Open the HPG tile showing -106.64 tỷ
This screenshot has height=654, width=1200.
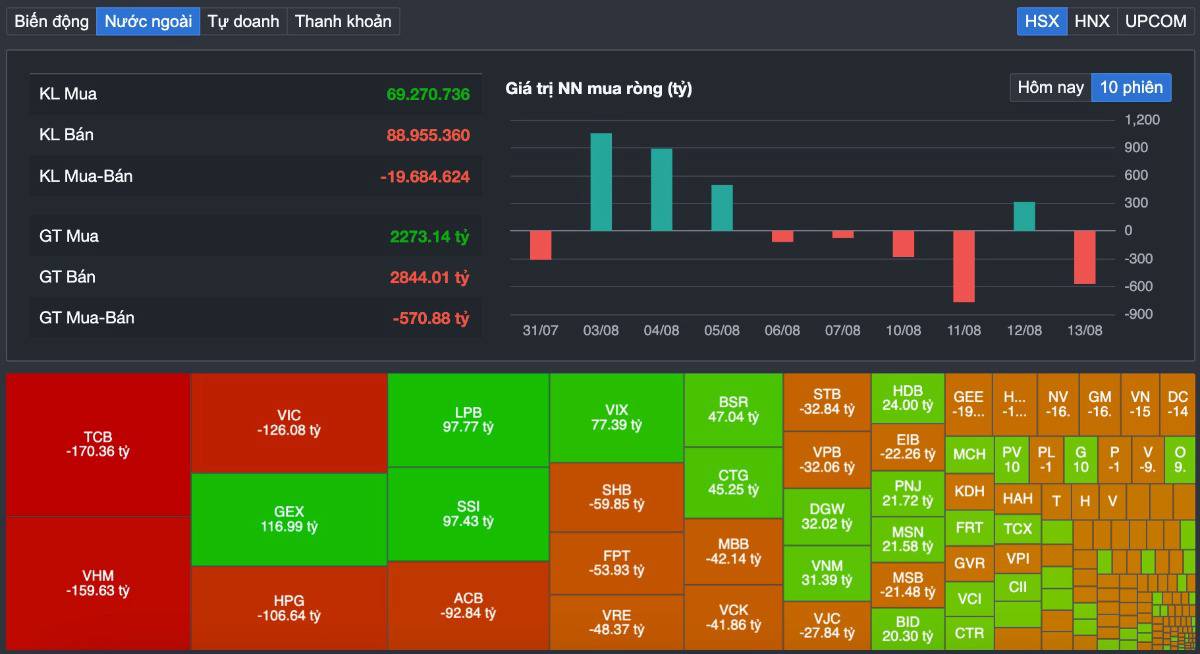pos(289,608)
